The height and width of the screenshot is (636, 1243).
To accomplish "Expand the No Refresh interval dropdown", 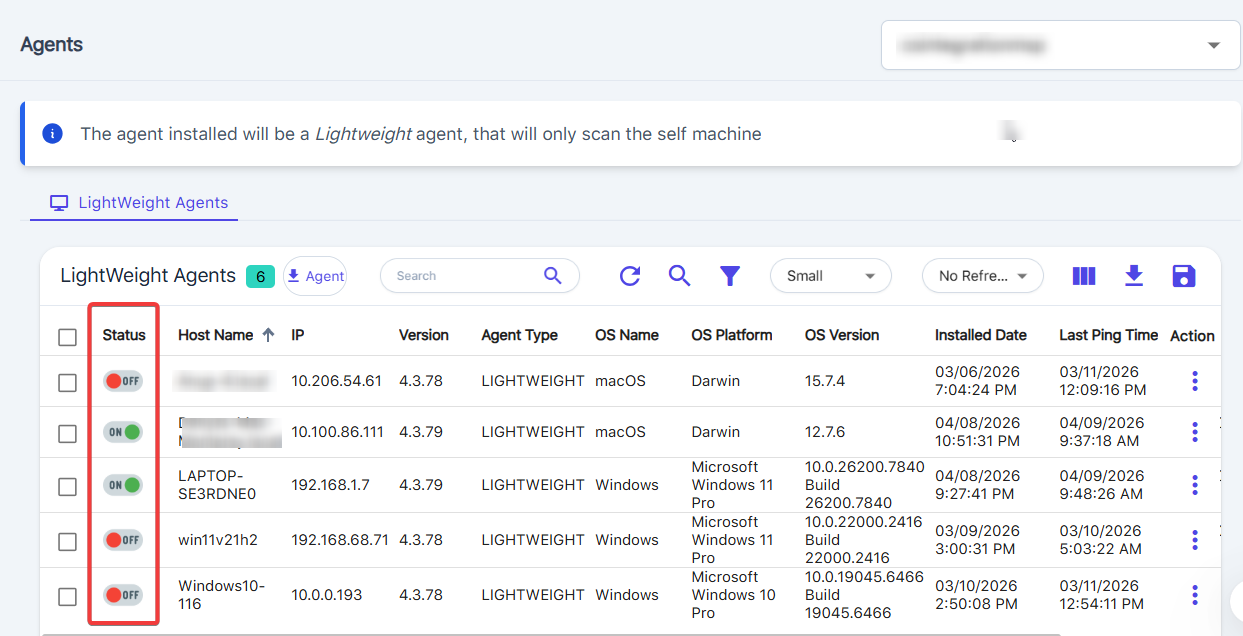I will tap(982, 276).
